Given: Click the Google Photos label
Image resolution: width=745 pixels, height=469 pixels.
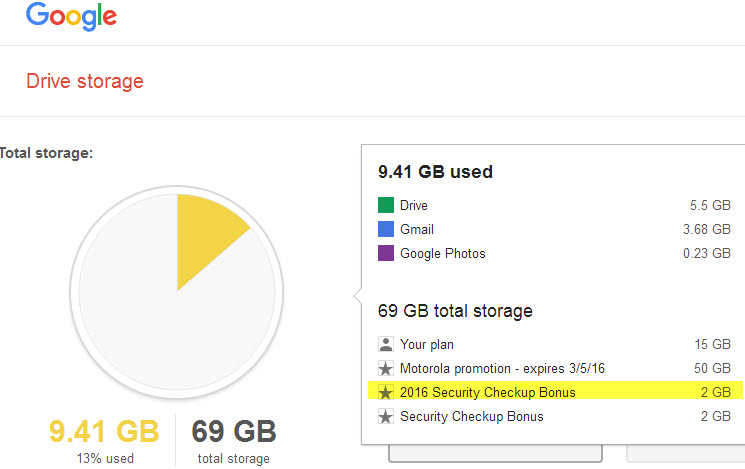Looking at the screenshot, I should 443,253.
